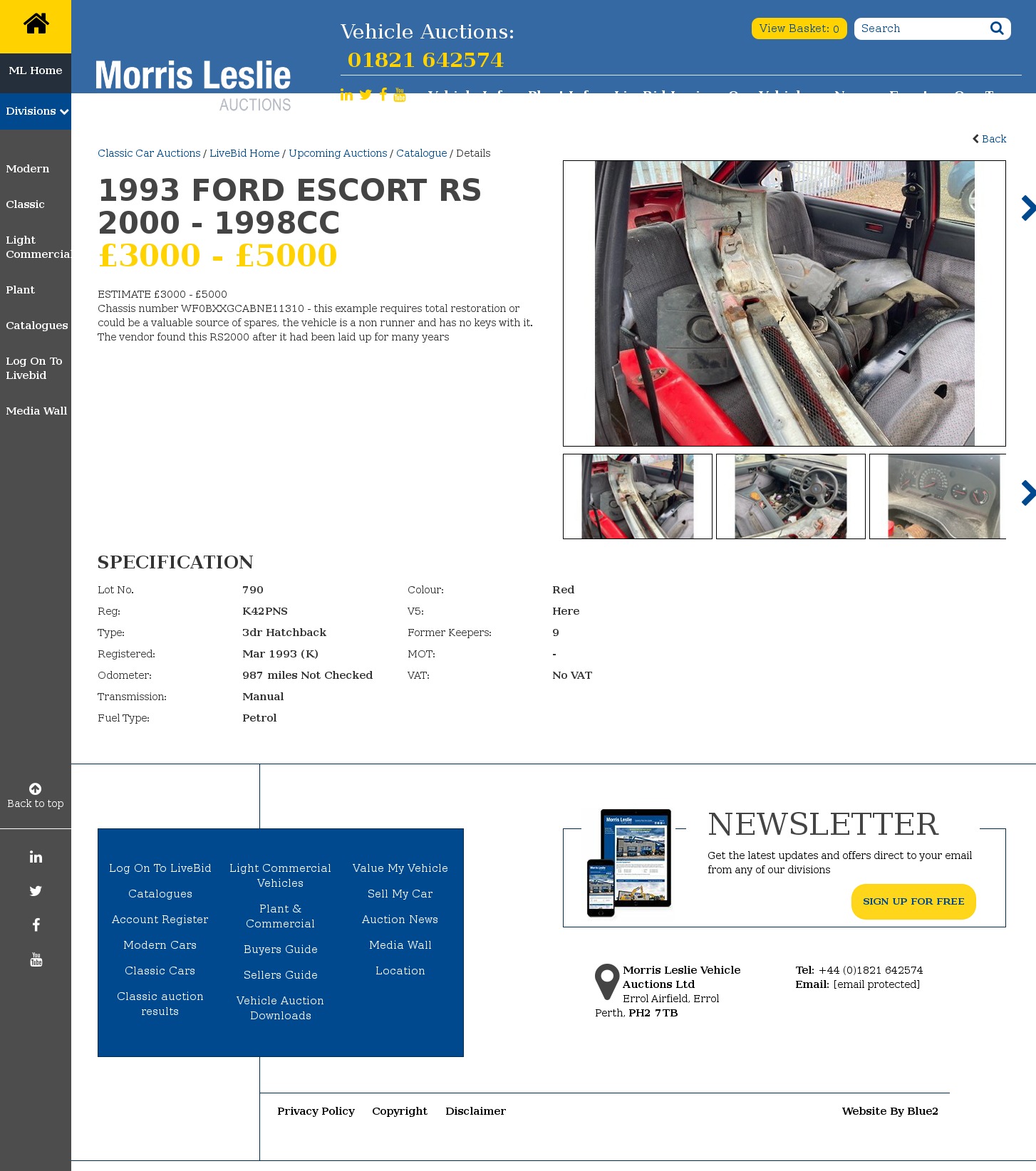Open Buyers Guide link
The image size is (1036, 1171).
(x=281, y=949)
